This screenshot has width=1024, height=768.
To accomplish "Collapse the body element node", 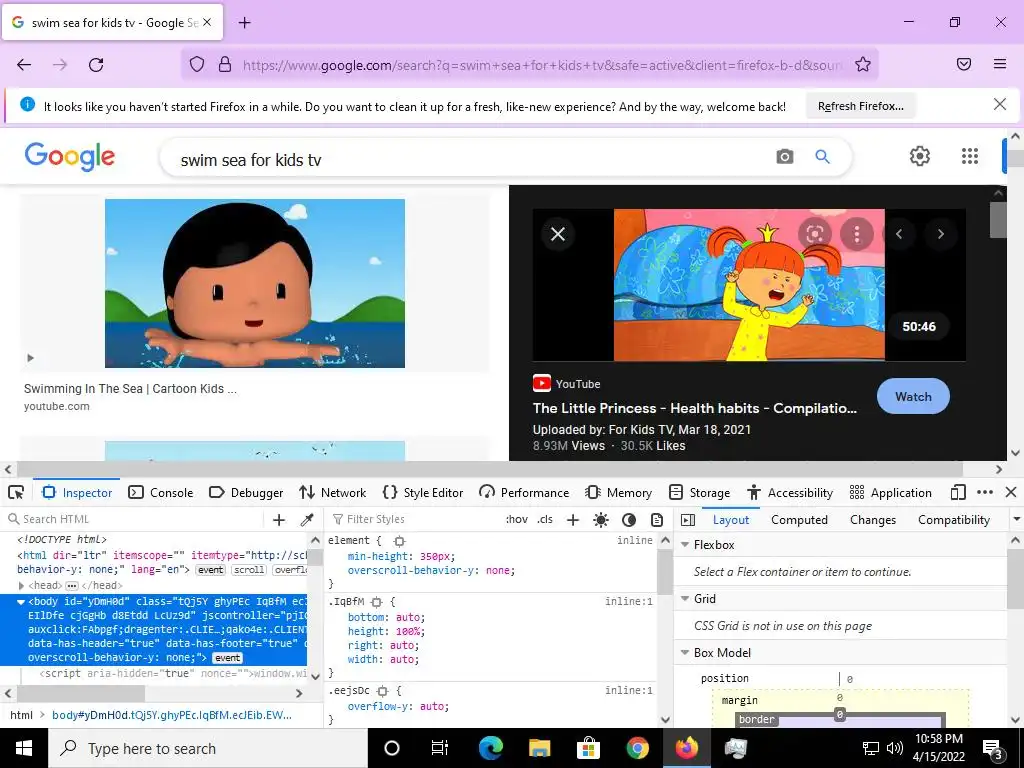I will click(21, 601).
